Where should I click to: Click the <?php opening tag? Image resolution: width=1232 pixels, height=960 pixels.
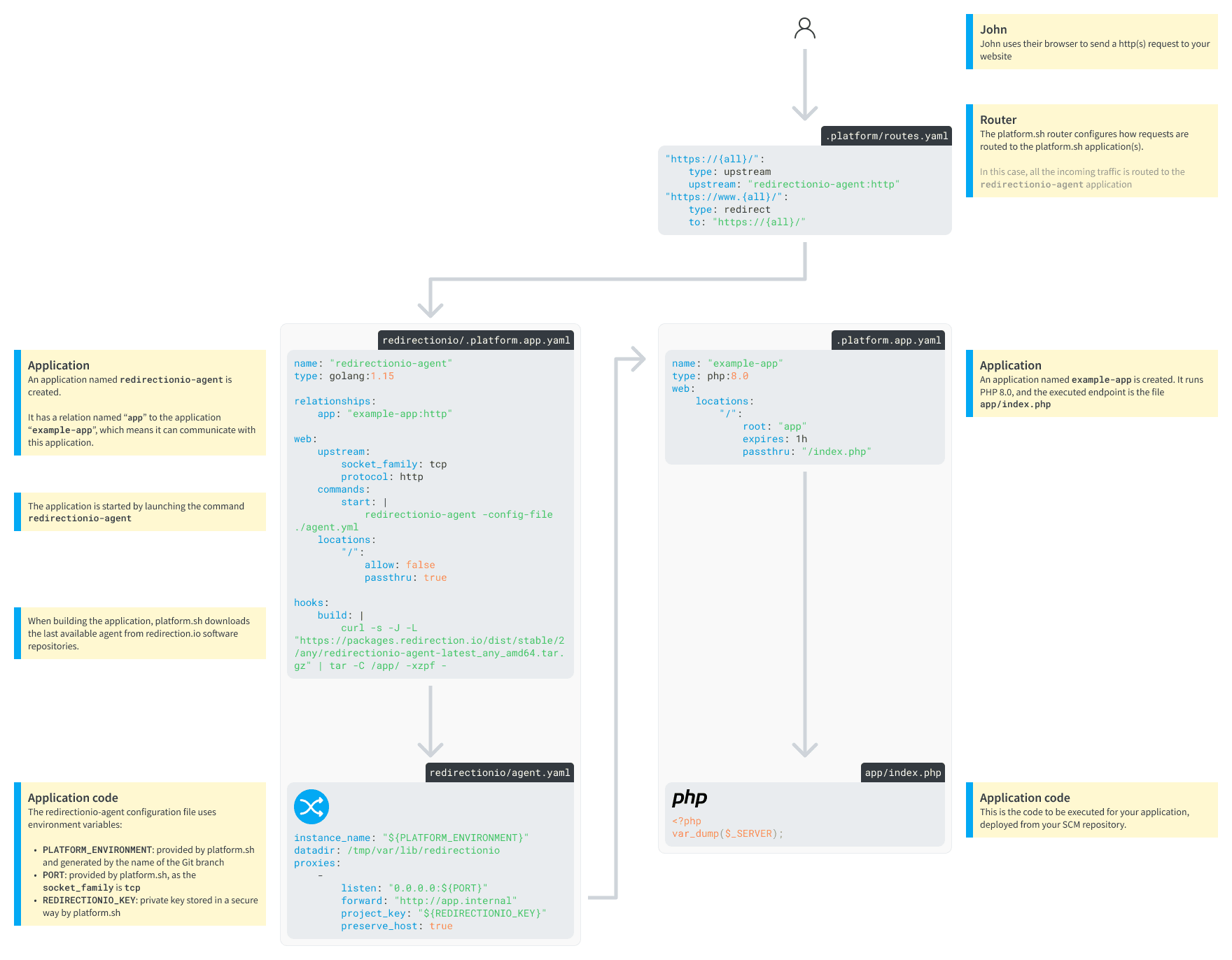[x=687, y=821]
